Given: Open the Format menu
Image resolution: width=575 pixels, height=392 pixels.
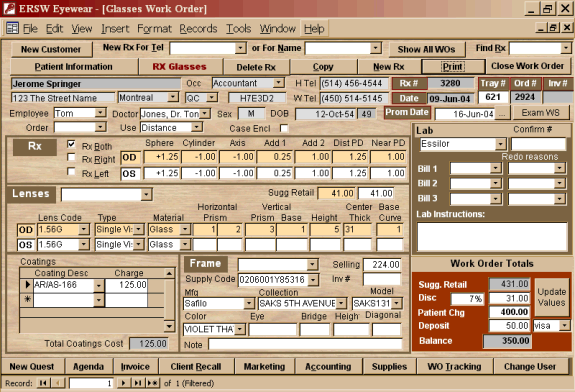Looking at the screenshot, I should coord(154,29).
